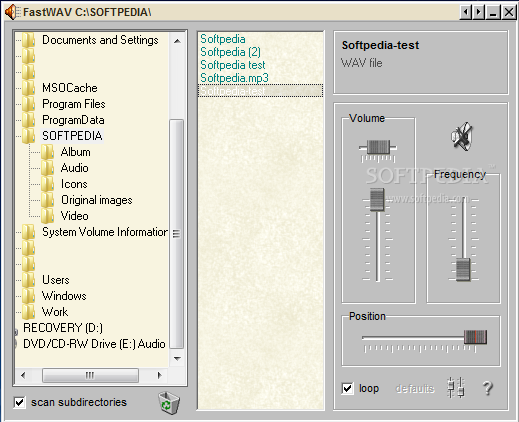Select Softpedia test in file list

click(x=233, y=65)
